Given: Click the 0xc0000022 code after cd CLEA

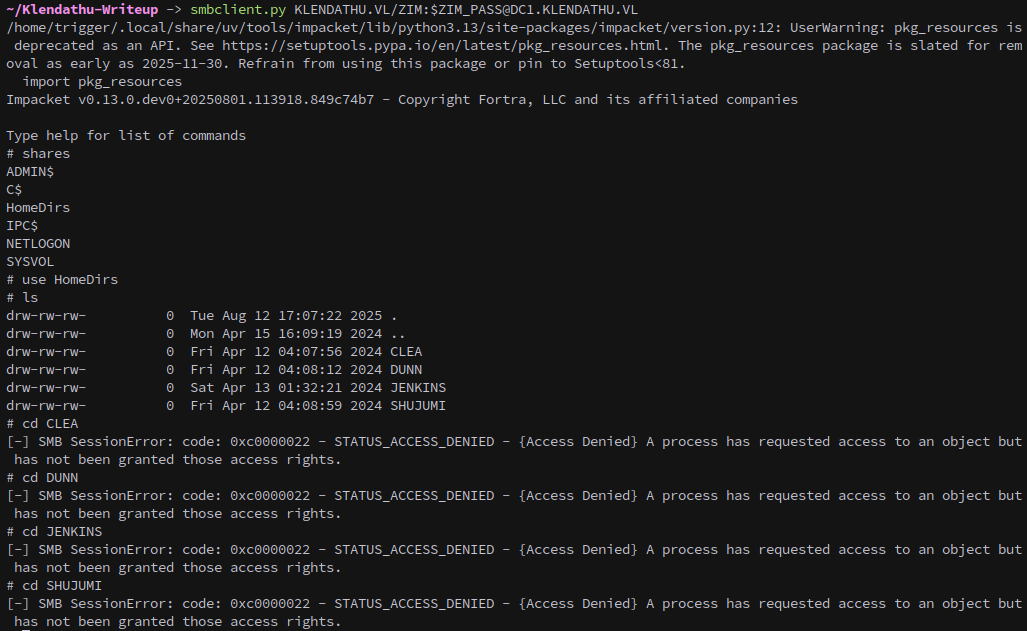Looking at the screenshot, I should tap(270, 442).
